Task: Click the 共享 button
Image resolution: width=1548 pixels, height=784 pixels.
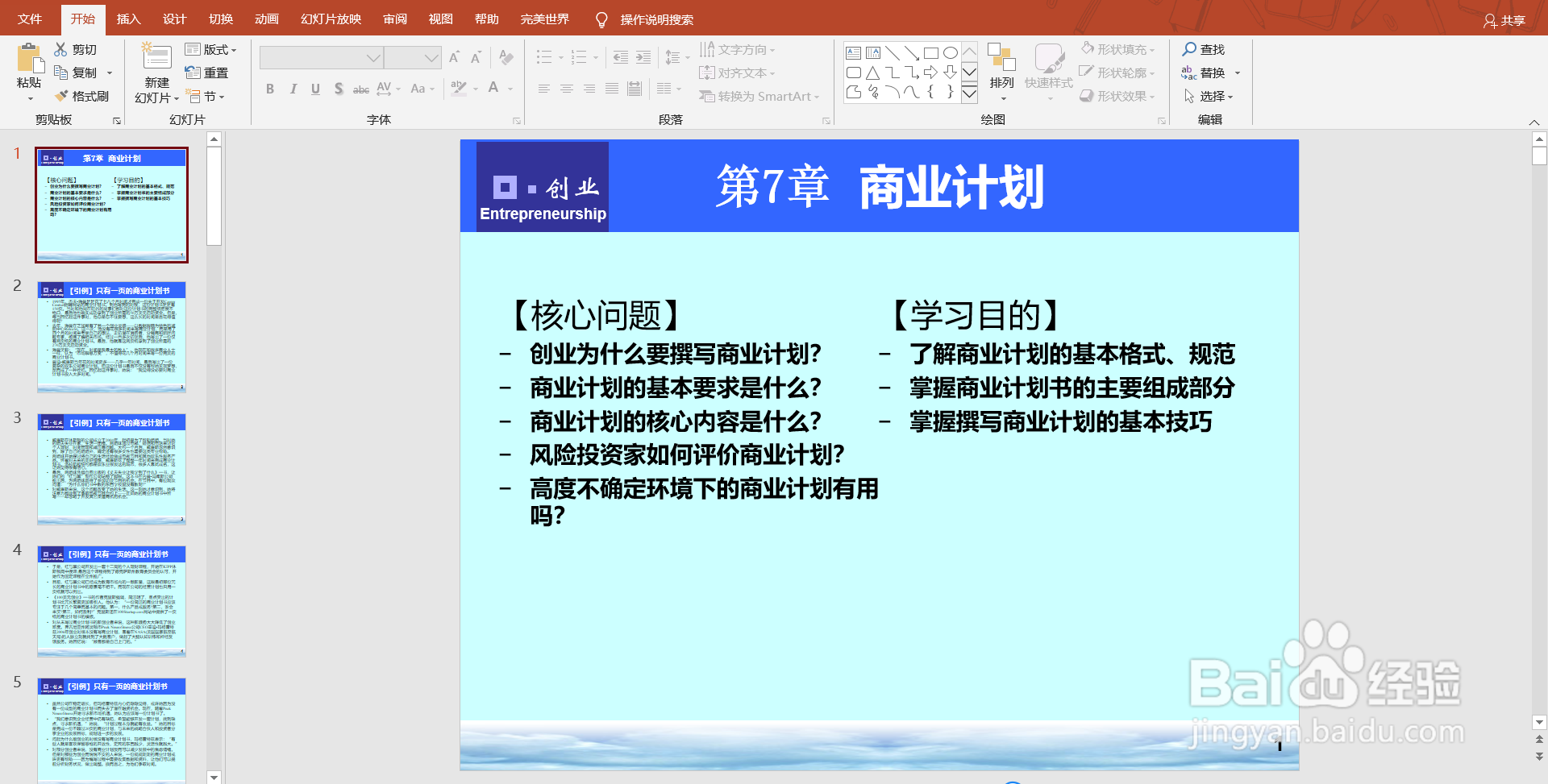Action: (x=1507, y=21)
